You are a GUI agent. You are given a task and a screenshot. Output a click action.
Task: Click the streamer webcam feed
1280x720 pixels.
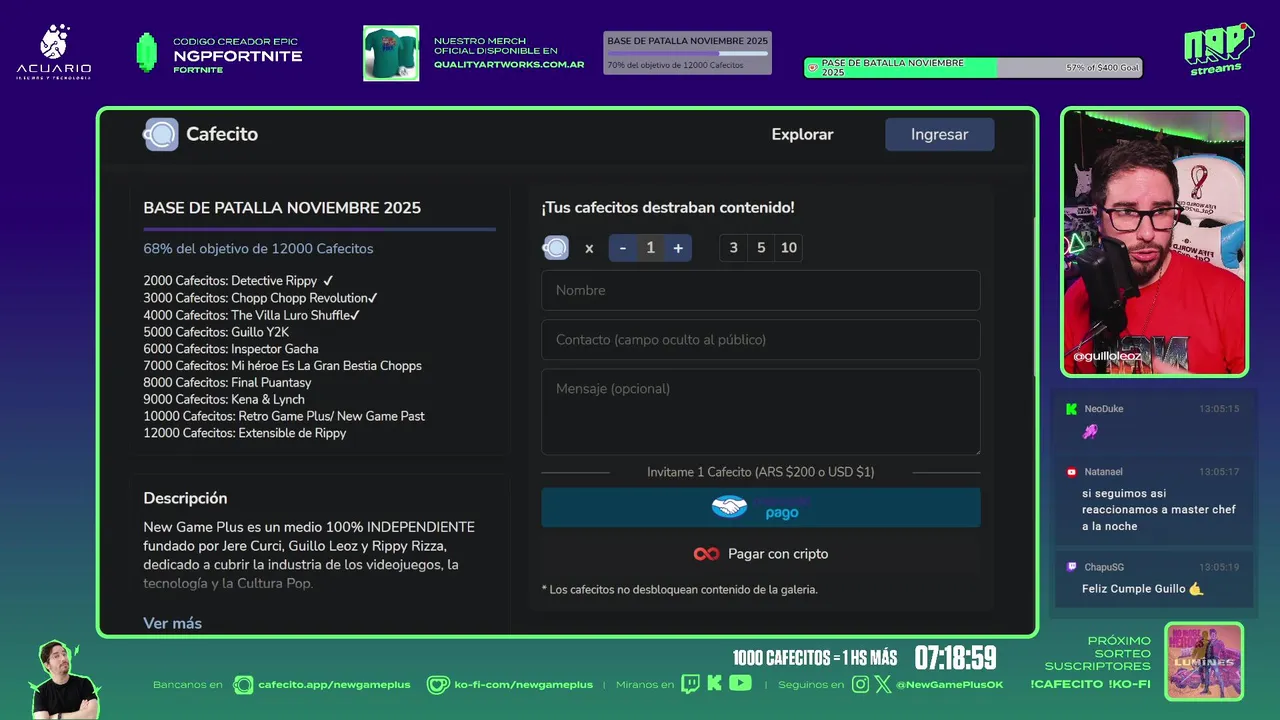click(1154, 242)
